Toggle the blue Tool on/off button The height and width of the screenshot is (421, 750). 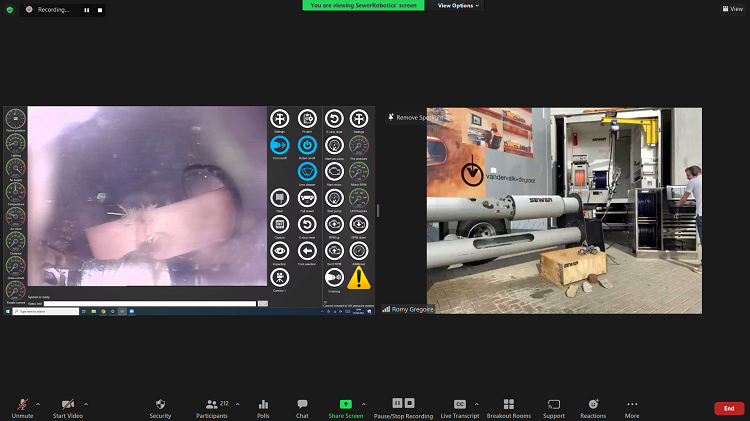click(280, 144)
